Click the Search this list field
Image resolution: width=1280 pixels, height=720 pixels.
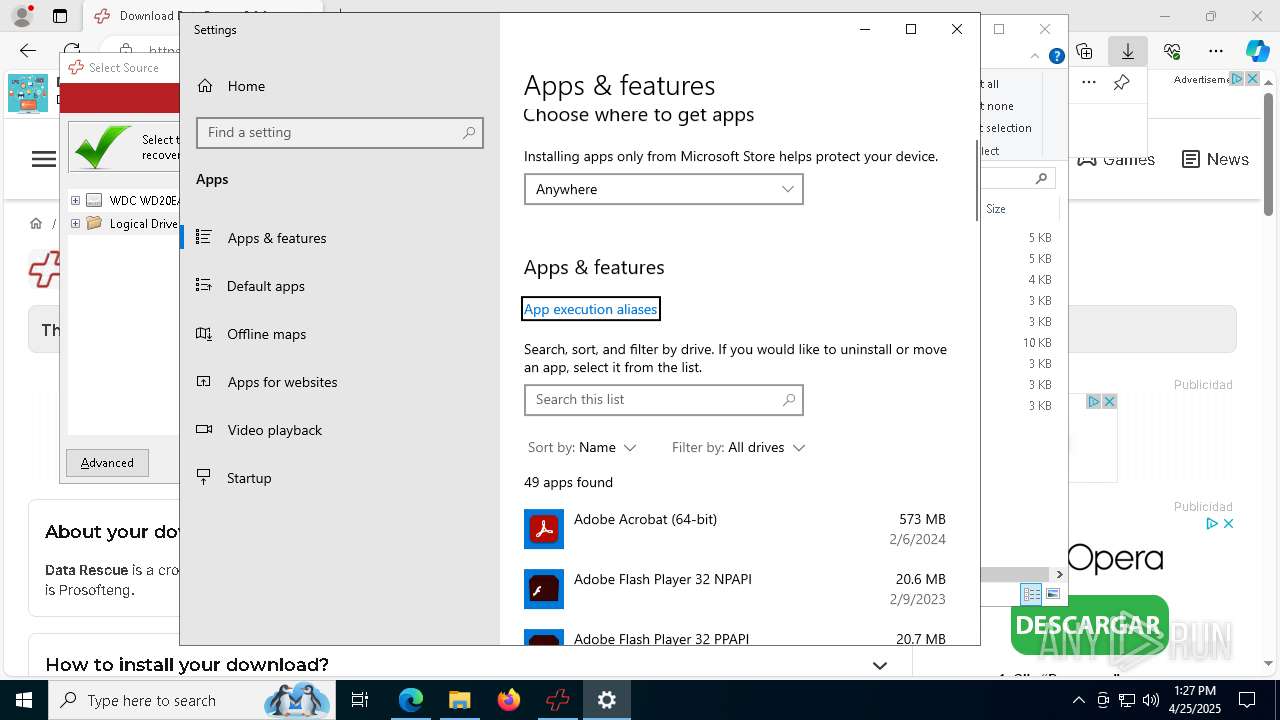point(664,400)
